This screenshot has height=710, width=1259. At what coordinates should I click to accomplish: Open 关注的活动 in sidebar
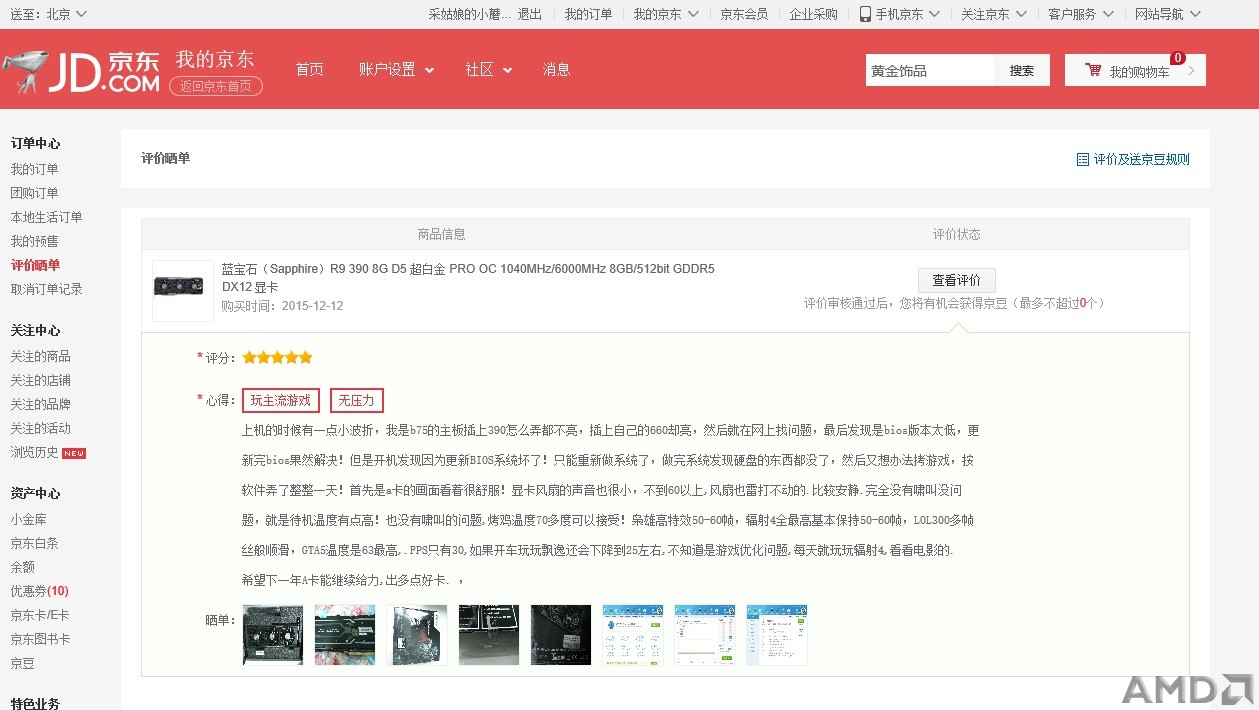(41, 428)
